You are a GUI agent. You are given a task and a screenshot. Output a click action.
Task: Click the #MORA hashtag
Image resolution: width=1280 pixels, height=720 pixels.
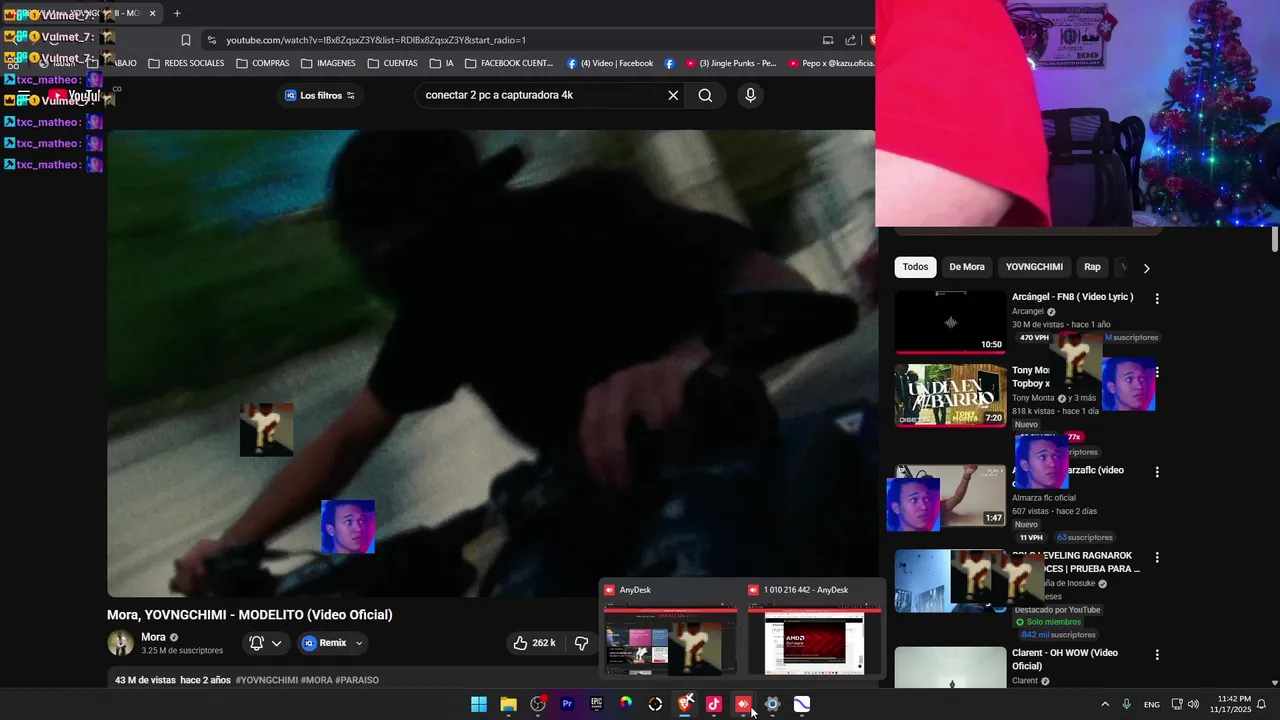click(x=317, y=680)
